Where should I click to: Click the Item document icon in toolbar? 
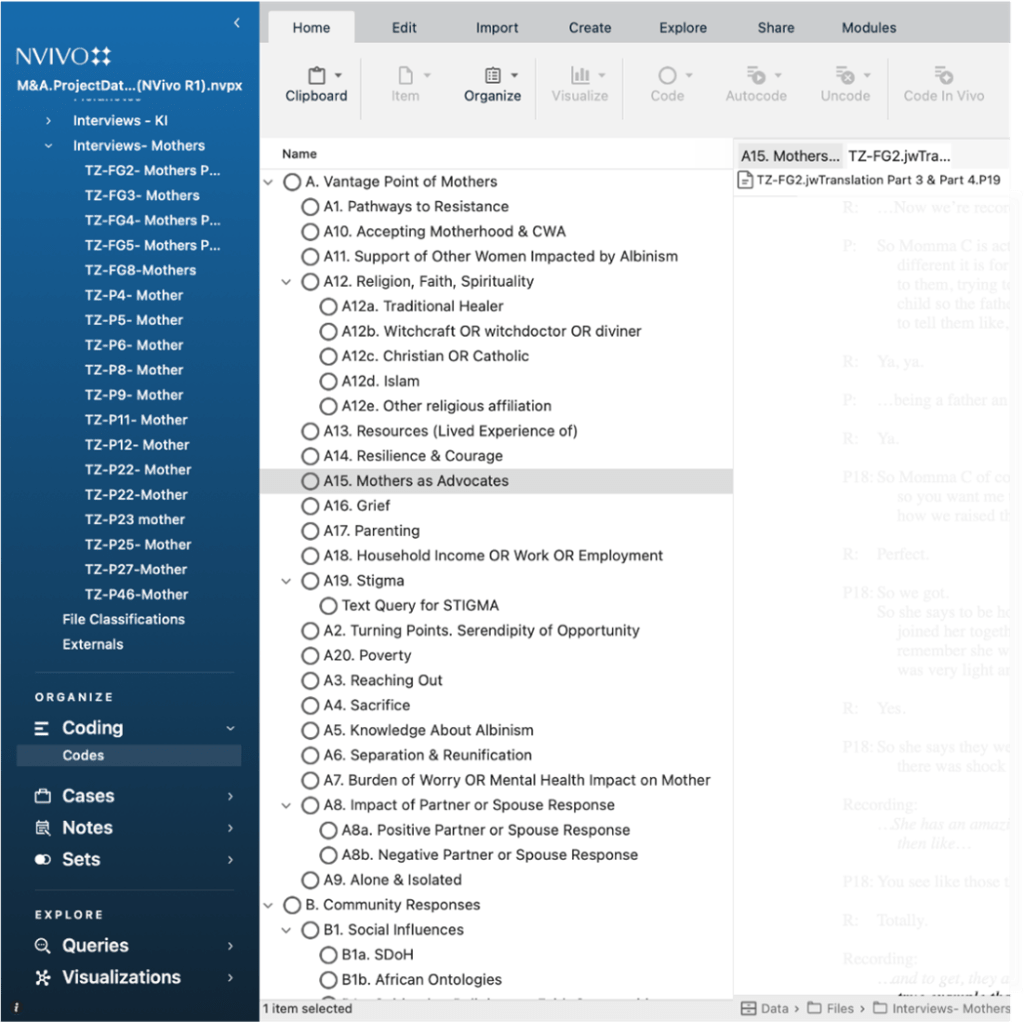405,76
